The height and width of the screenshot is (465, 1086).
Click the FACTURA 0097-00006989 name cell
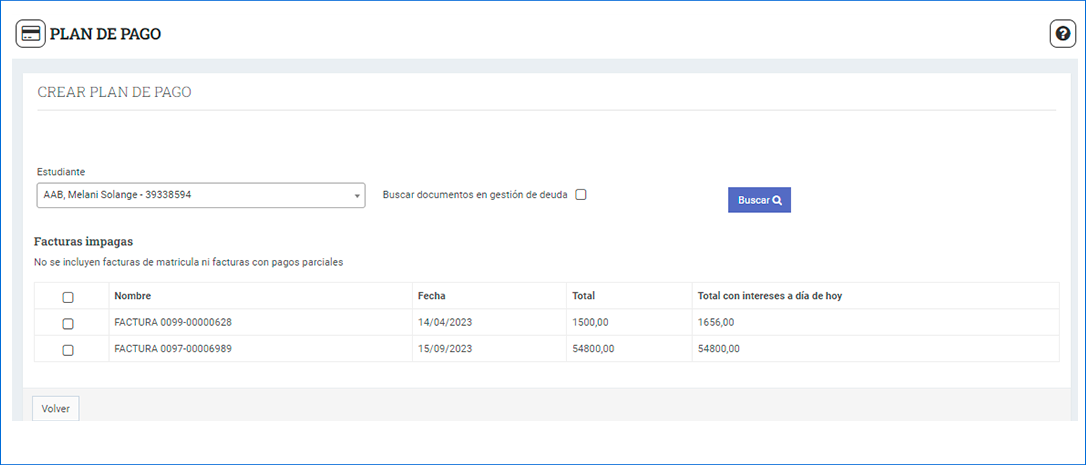pyautogui.click(x=179, y=349)
